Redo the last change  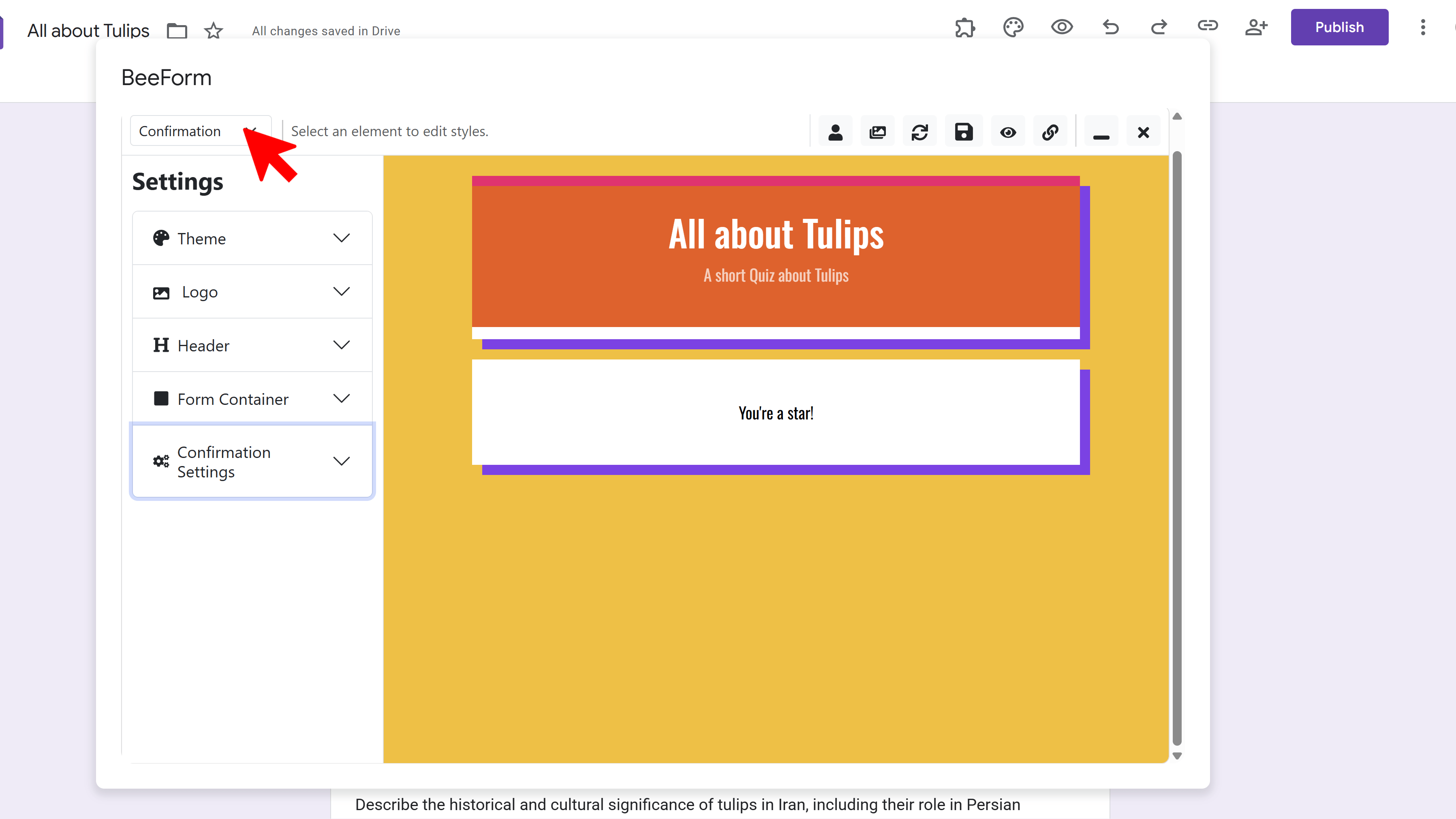1159,27
